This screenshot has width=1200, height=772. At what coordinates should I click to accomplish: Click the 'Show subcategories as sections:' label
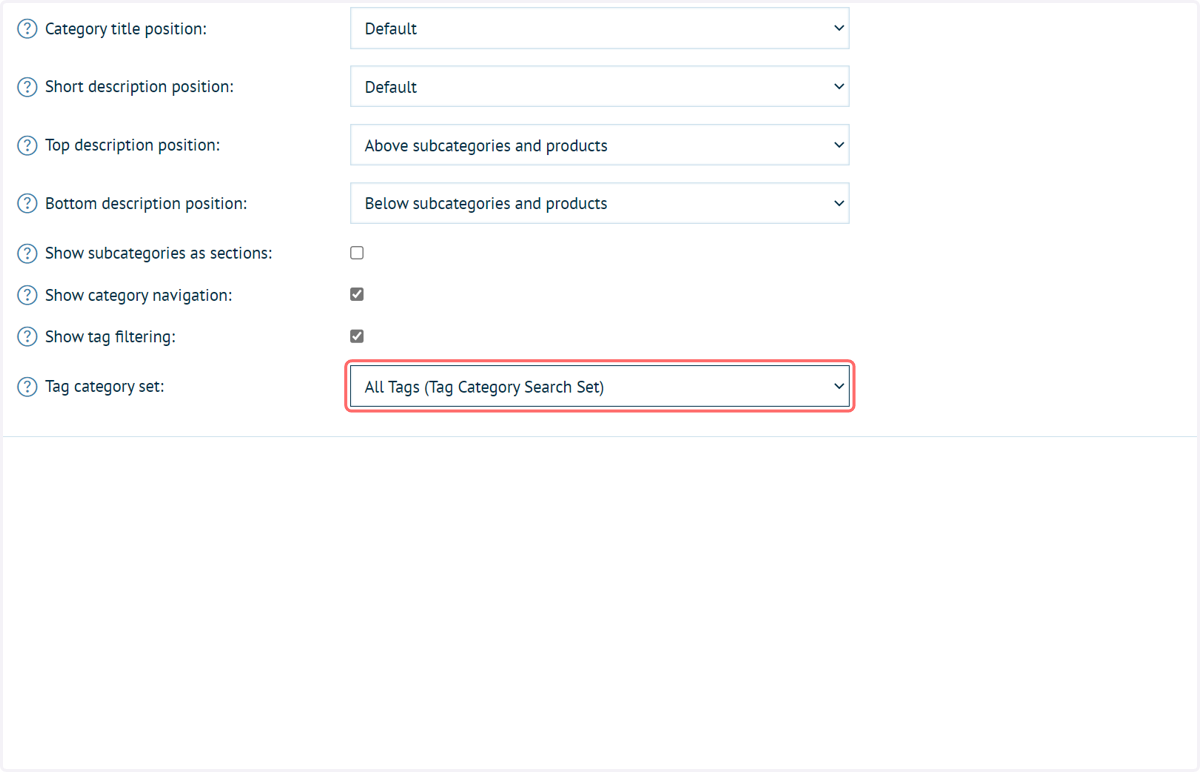158,253
